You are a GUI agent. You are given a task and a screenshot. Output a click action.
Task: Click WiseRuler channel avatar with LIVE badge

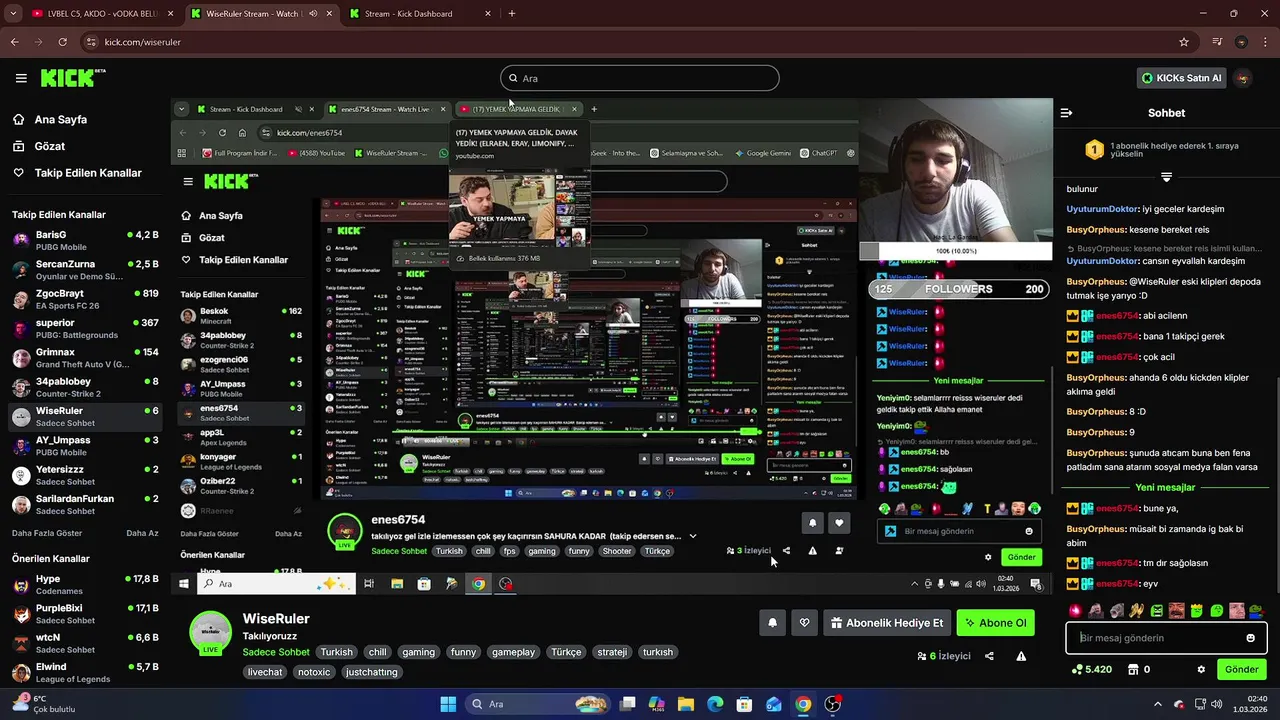pos(210,633)
